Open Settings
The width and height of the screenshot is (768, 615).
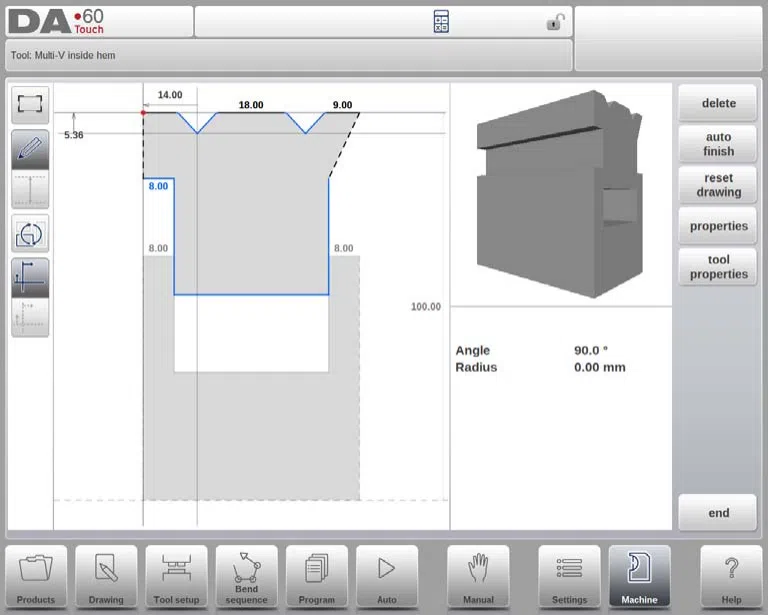[569, 576]
